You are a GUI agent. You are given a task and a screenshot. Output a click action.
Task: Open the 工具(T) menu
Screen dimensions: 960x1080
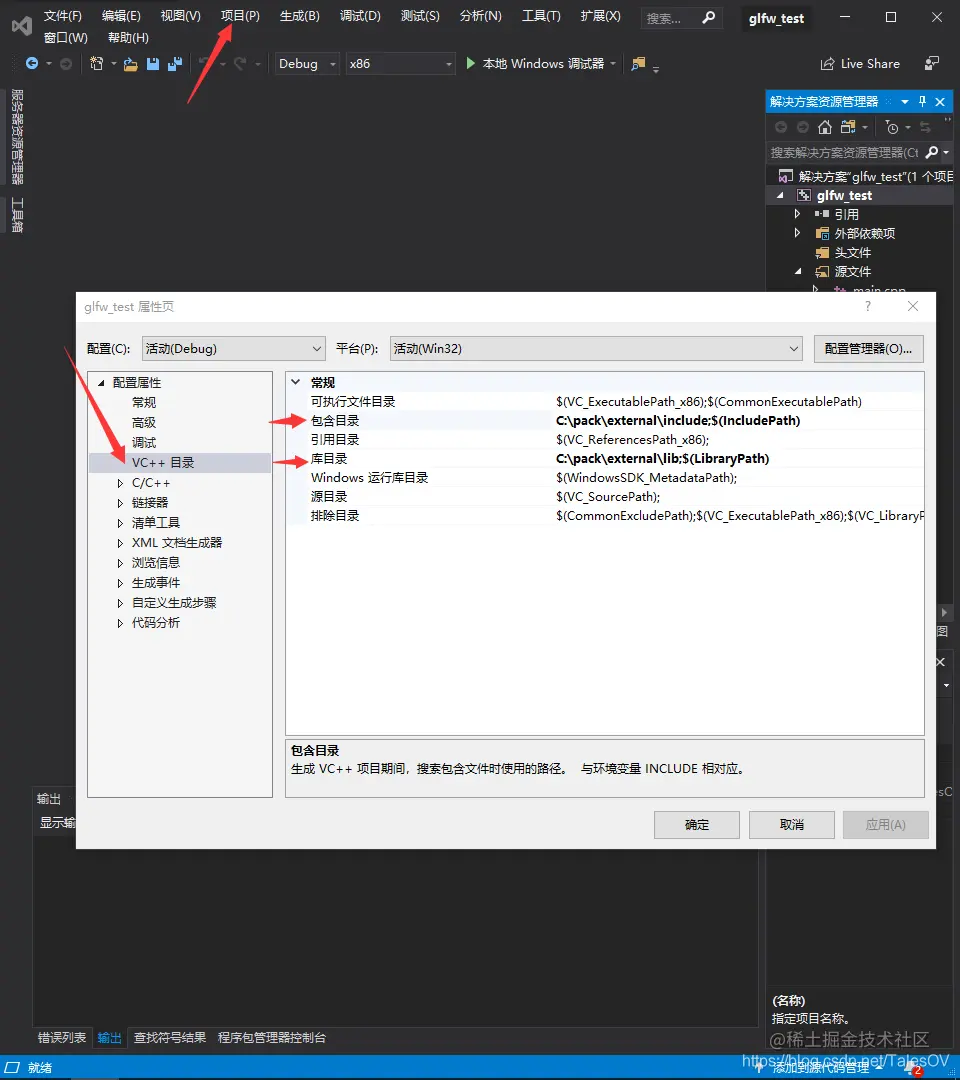541,15
